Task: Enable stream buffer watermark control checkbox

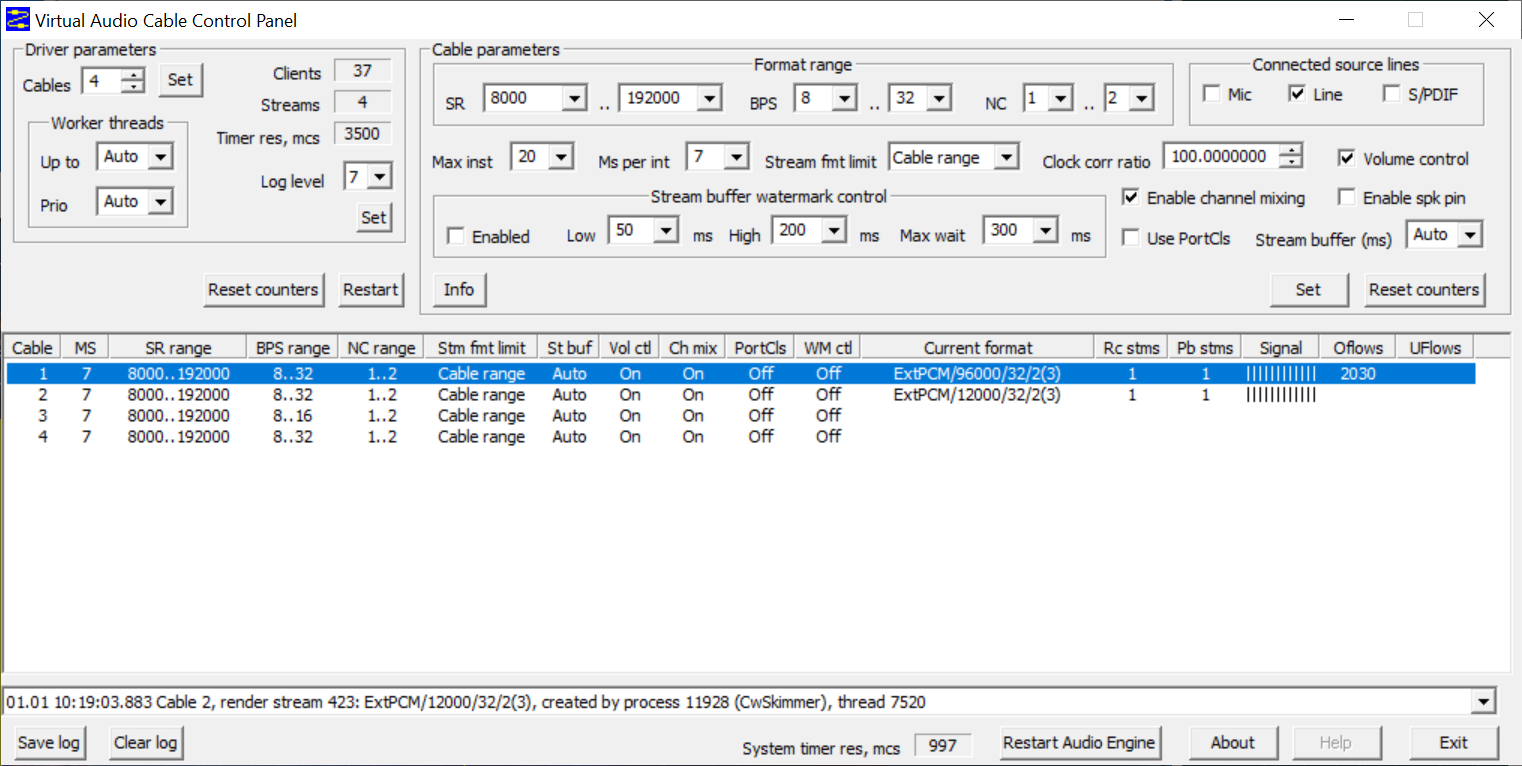Action: pos(456,237)
